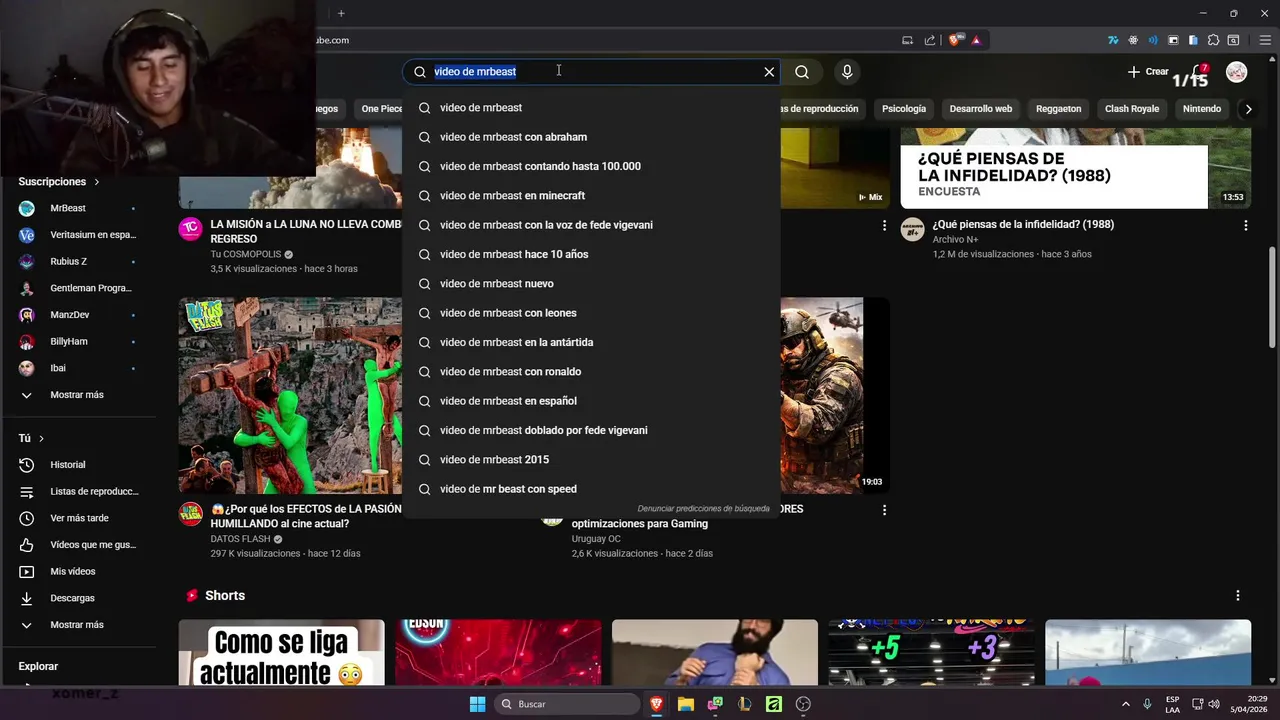Open Listas de reproducción in sidebar
The width and height of the screenshot is (1280, 720).
tap(78, 492)
